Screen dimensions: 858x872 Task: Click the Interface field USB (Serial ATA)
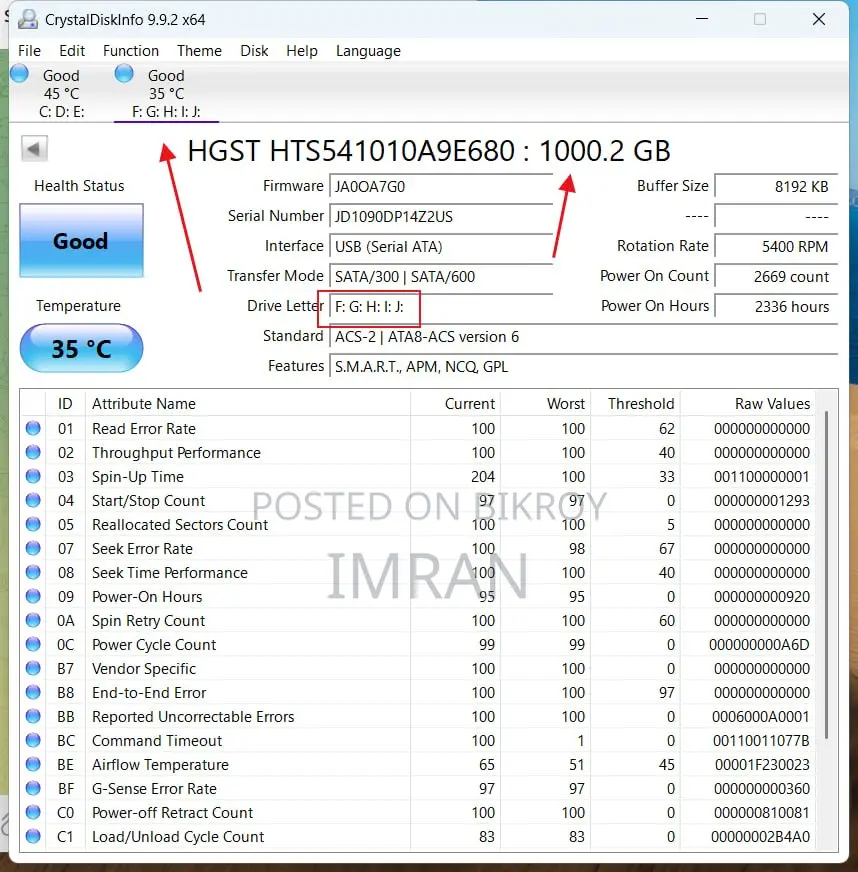[x=441, y=246]
